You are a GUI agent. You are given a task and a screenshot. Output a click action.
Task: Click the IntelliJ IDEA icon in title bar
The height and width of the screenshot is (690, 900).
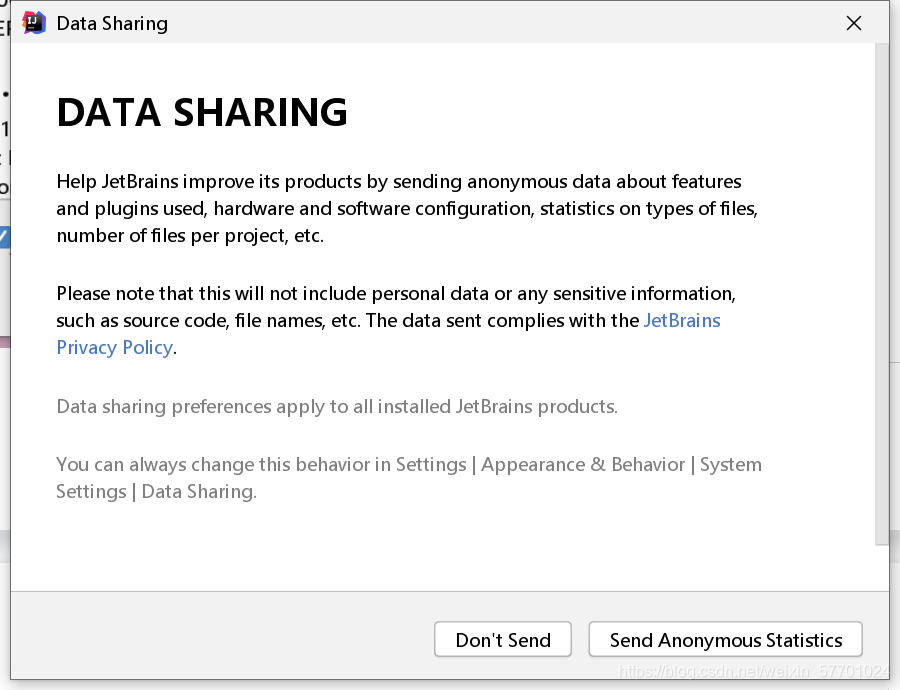[x=33, y=23]
